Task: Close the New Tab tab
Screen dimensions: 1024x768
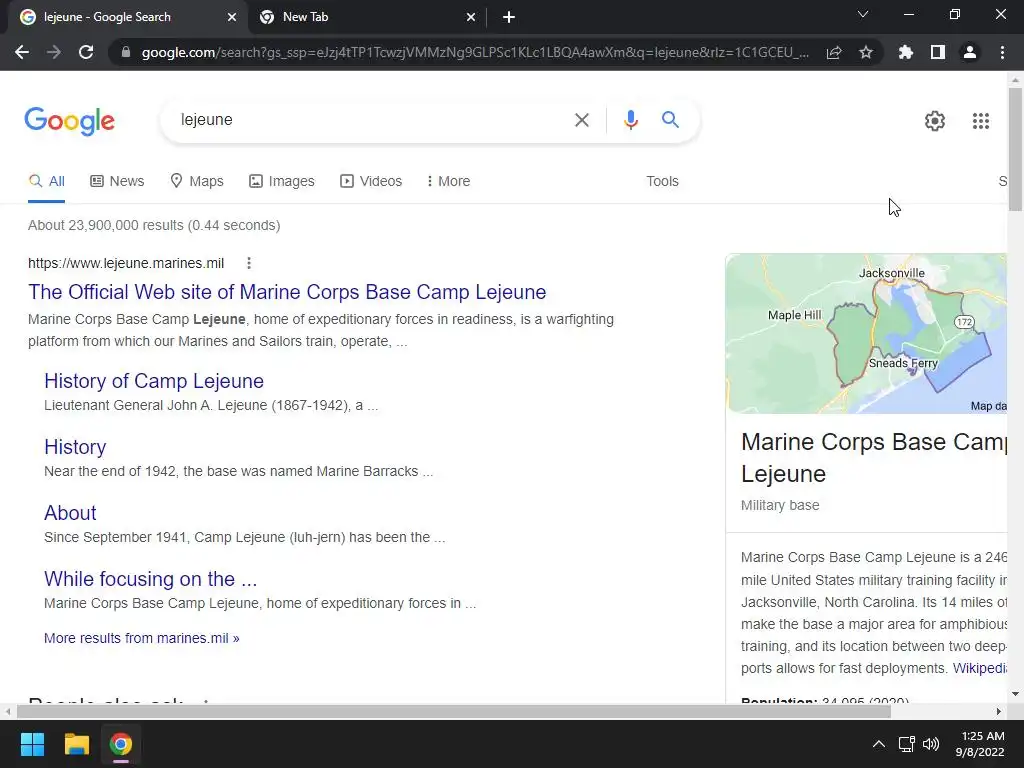Action: click(x=471, y=18)
